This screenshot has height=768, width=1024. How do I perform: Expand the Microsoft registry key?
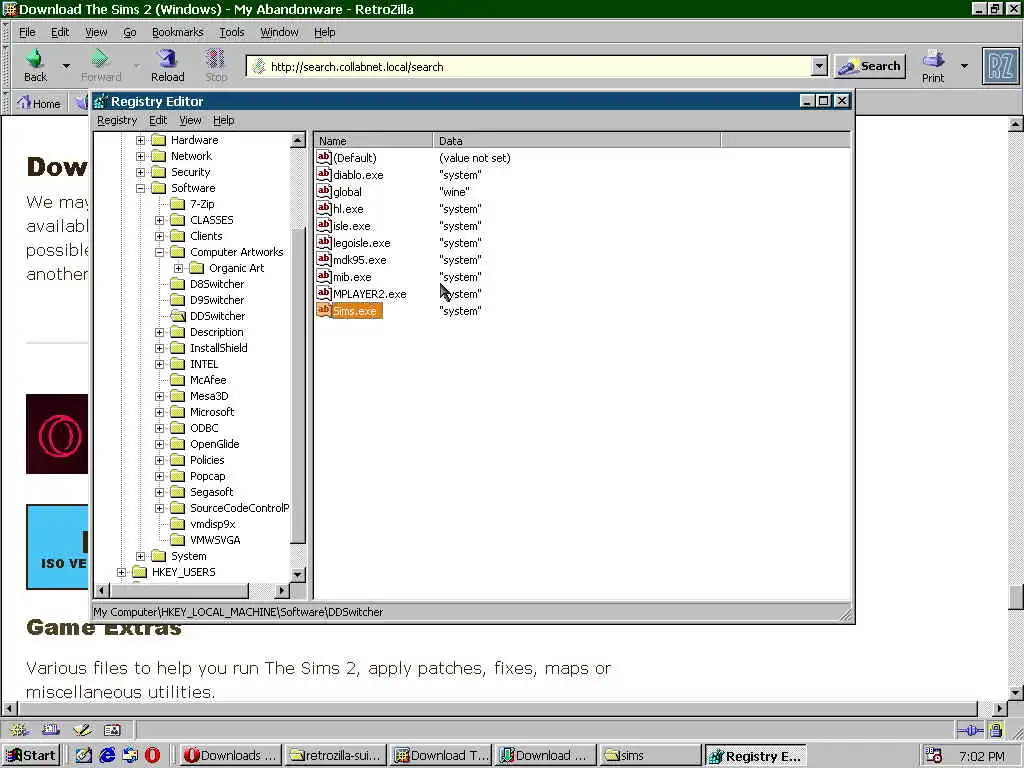click(159, 412)
